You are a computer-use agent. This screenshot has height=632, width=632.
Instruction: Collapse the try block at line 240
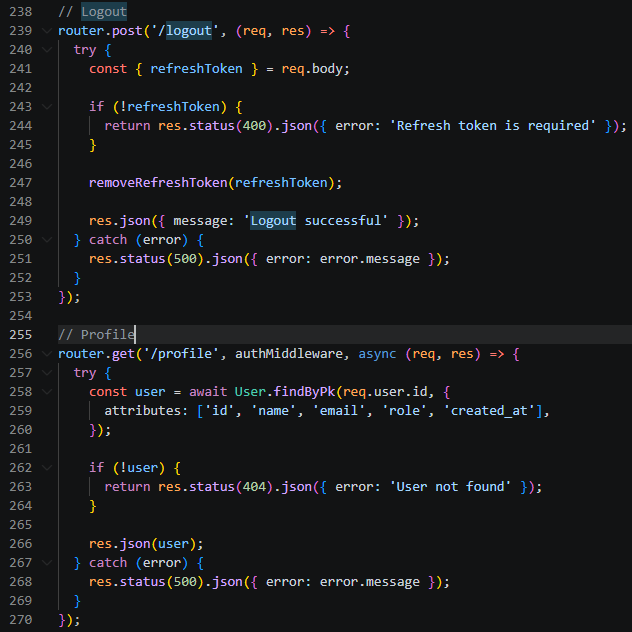tap(47, 50)
